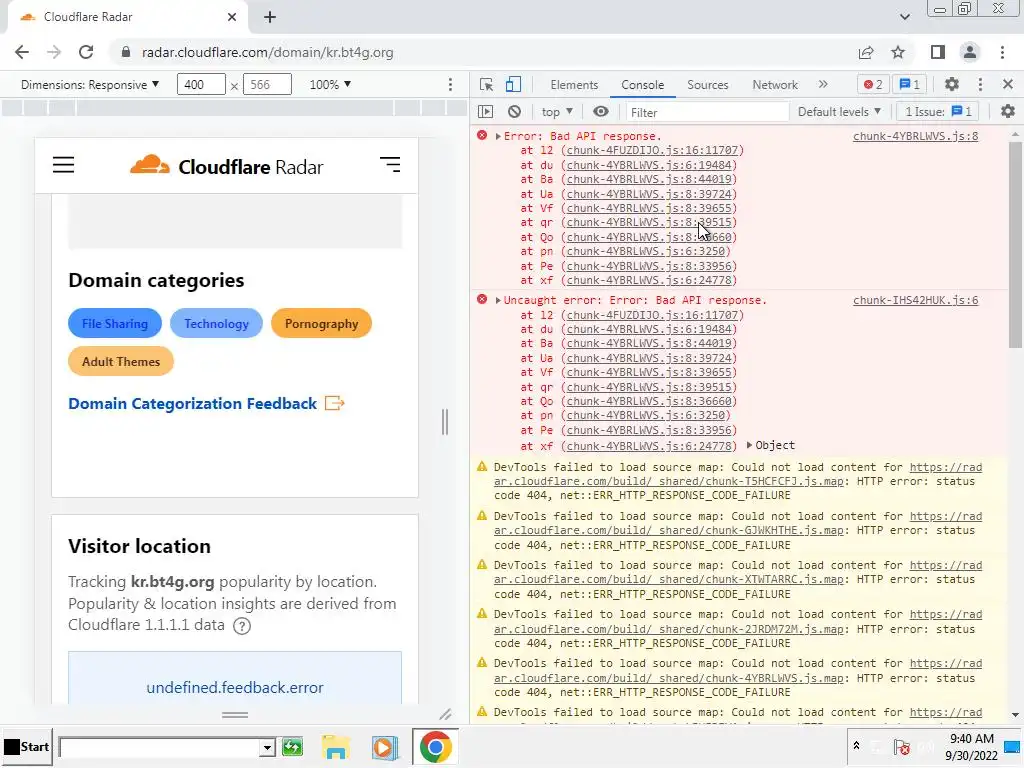
Task: Bookmark this tab with the star
Action: 898,52
